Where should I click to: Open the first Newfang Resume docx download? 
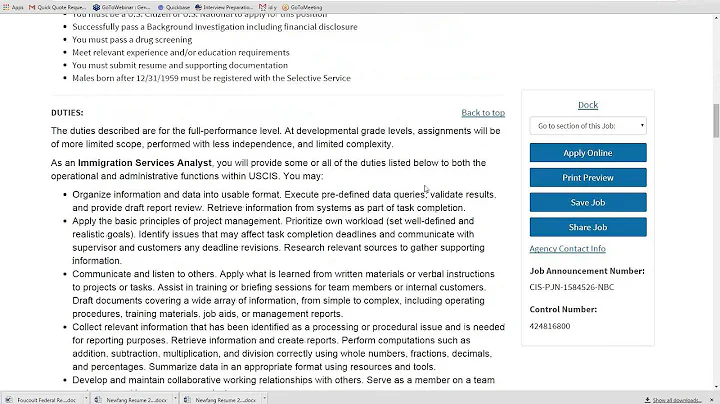(132, 400)
